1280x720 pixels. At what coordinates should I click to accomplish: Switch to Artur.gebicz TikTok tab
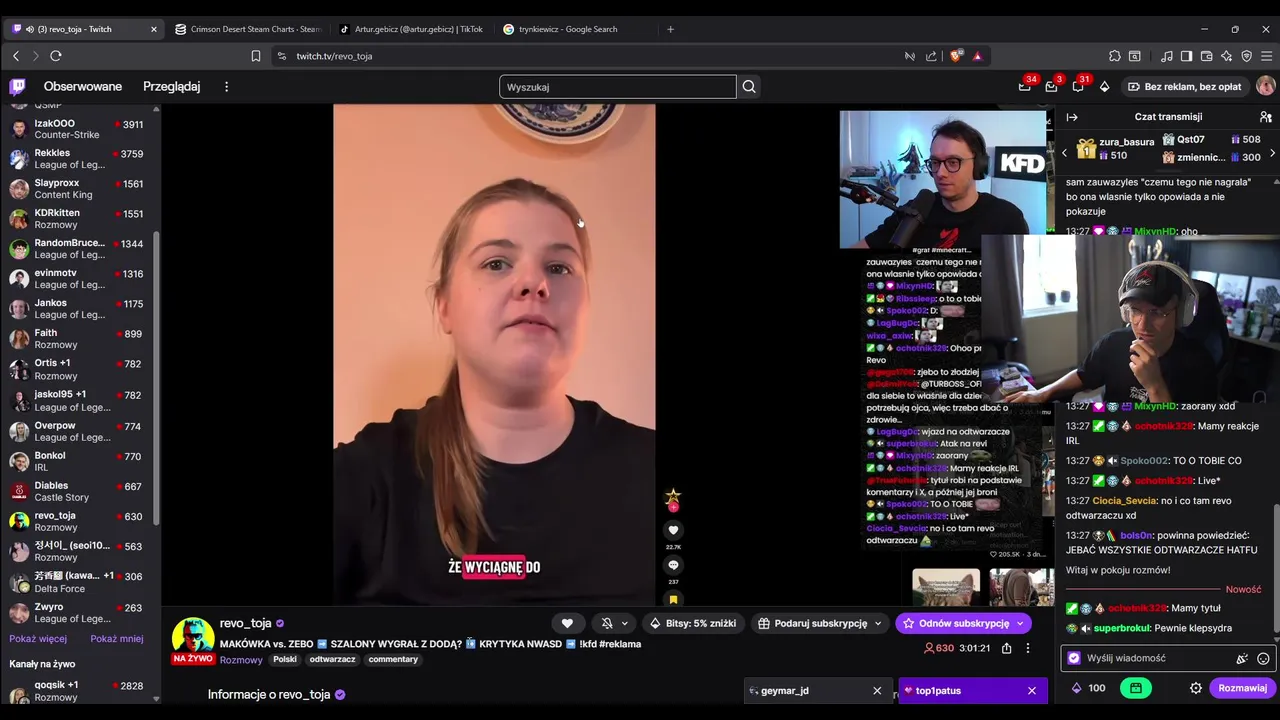pos(410,29)
